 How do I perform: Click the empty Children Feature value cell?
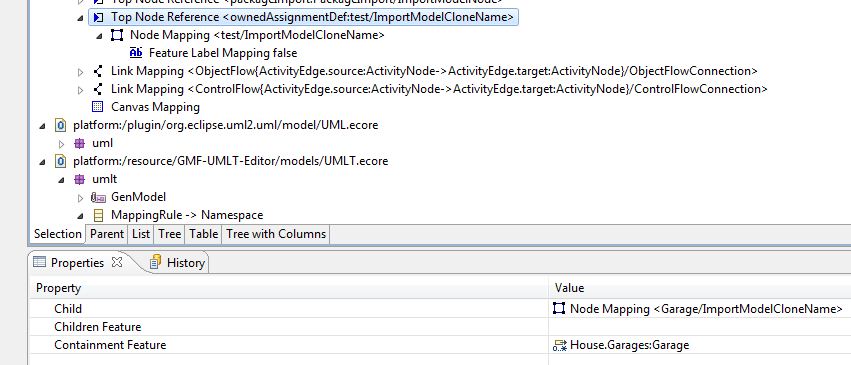(700, 327)
